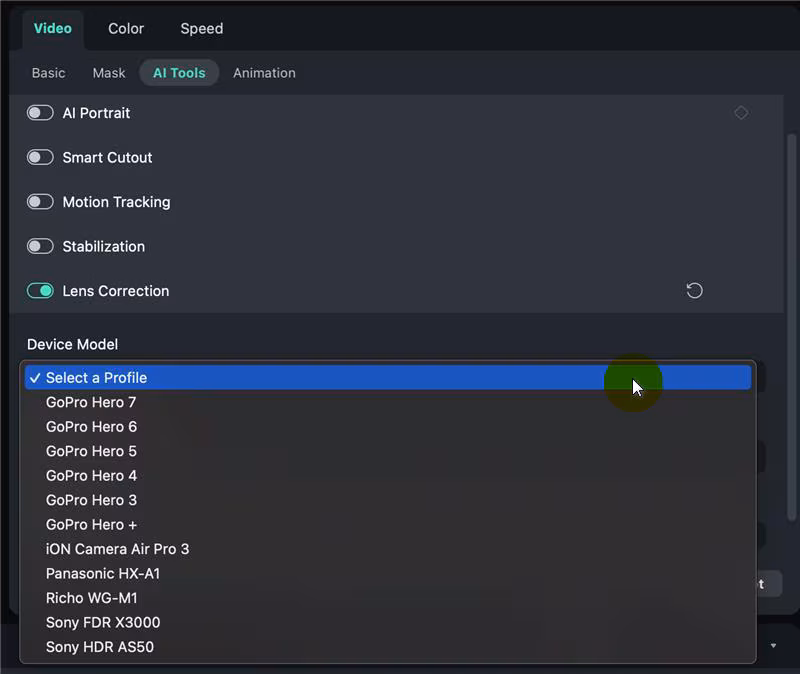Select the Basic sub-tab
Screen dimensions: 800x674
coord(48,73)
